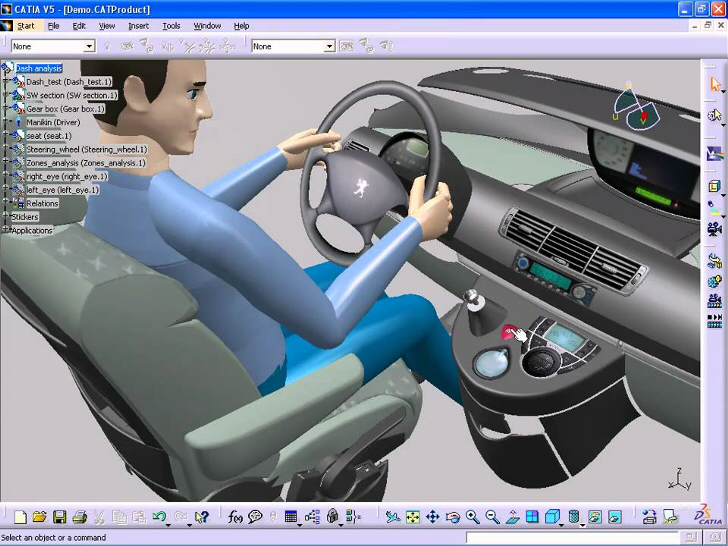Select Dash analysis root in tree
This screenshot has height=546, width=728.
[x=39, y=68]
